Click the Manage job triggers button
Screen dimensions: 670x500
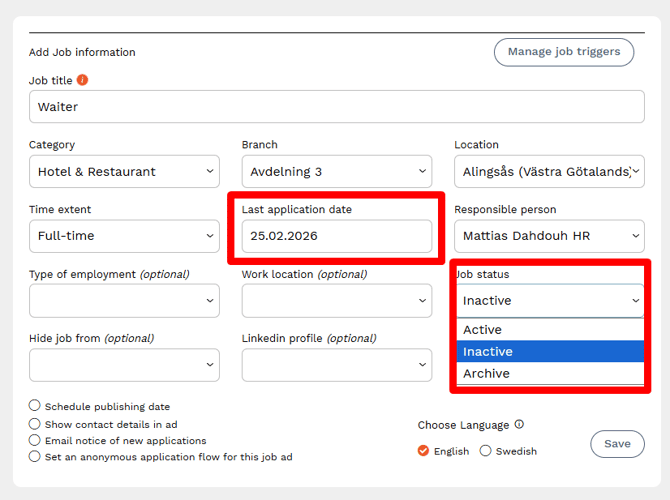click(x=564, y=52)
